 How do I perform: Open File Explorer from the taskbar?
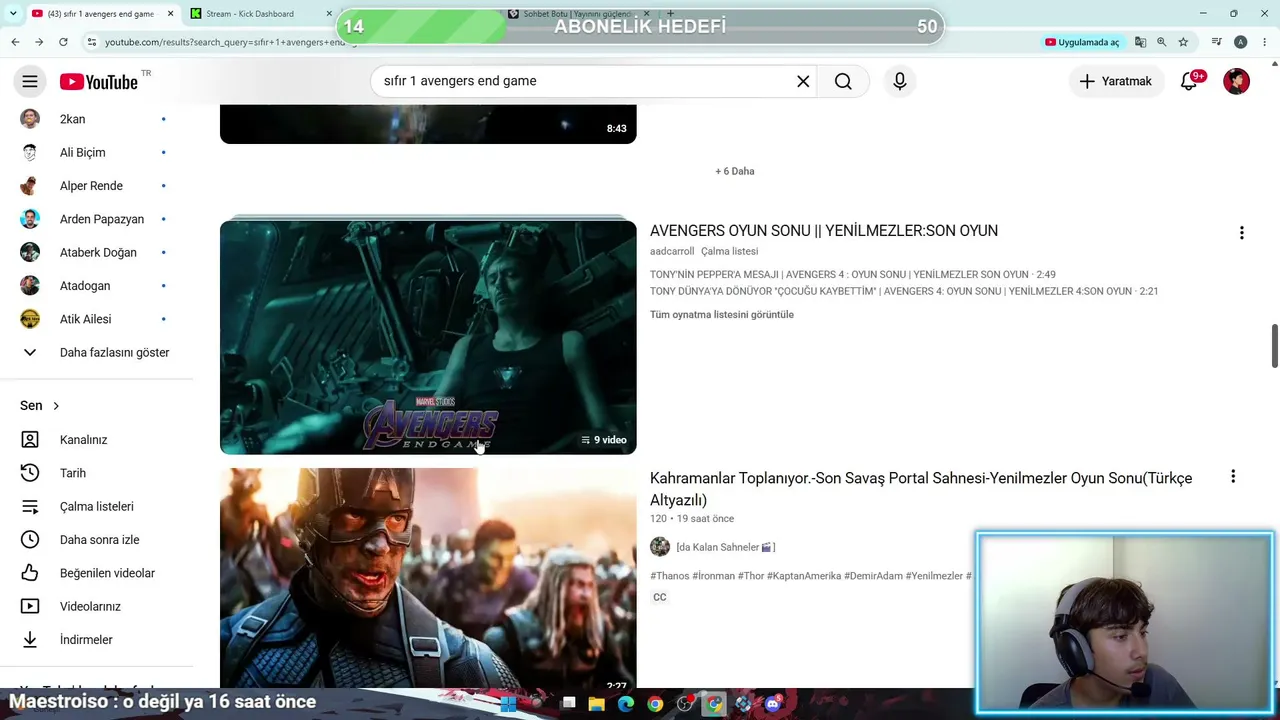click(x=597, y=704)
